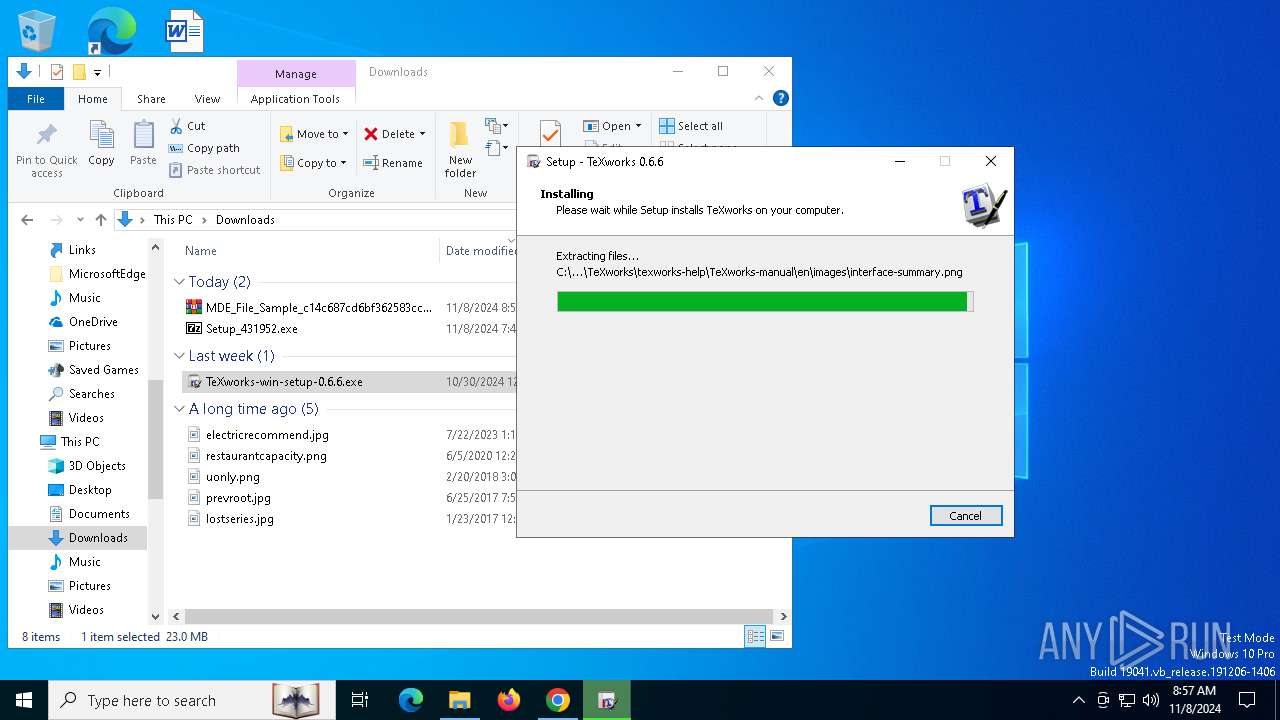Open TeXworks setup taskbar icon
1280x720 pixels.
[607, 700]
